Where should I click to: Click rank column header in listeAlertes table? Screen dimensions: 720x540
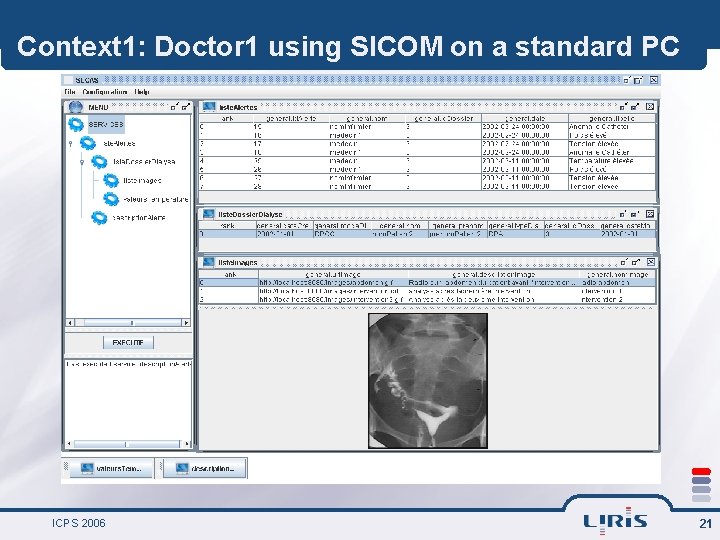pos(226,118)
